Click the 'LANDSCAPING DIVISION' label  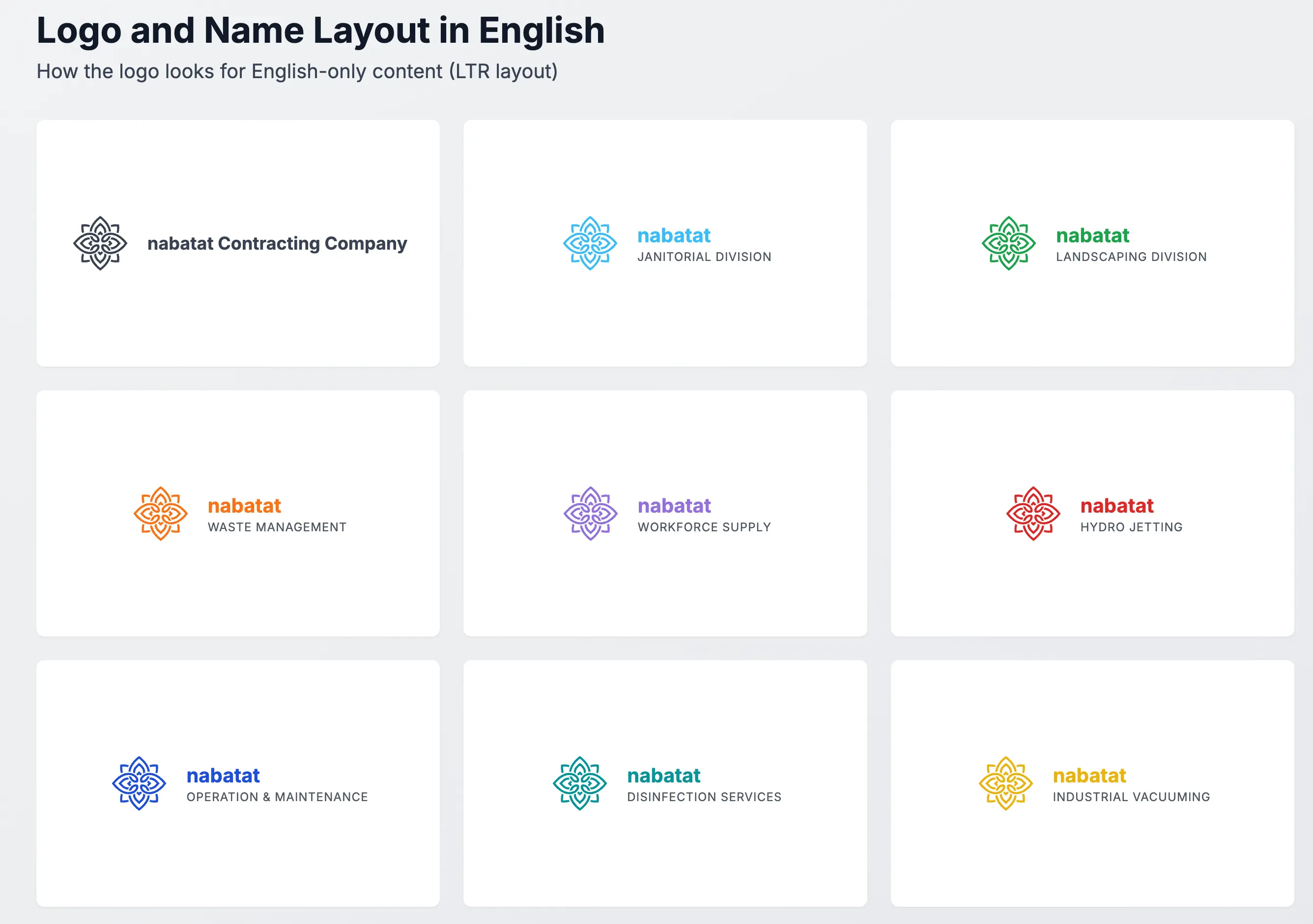coord(1131,257)
